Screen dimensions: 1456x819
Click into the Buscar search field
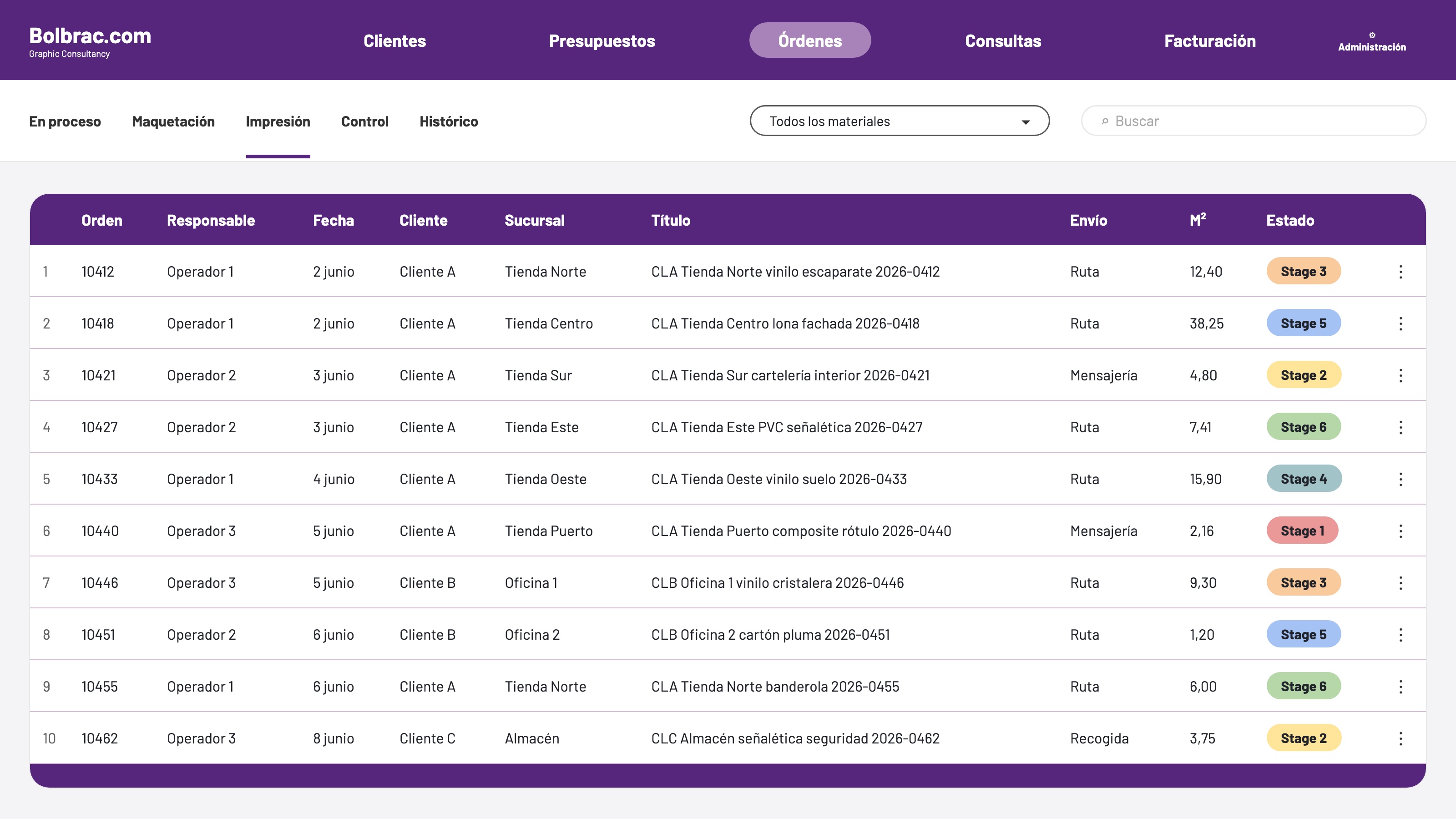[x=1253, y=121]
